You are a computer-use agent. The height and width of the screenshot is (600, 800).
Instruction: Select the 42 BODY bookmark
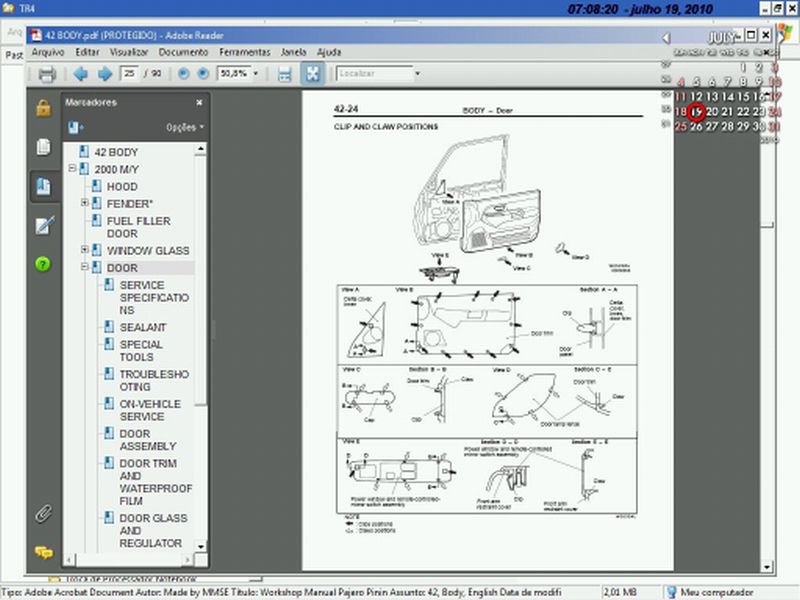coord(116,152)
